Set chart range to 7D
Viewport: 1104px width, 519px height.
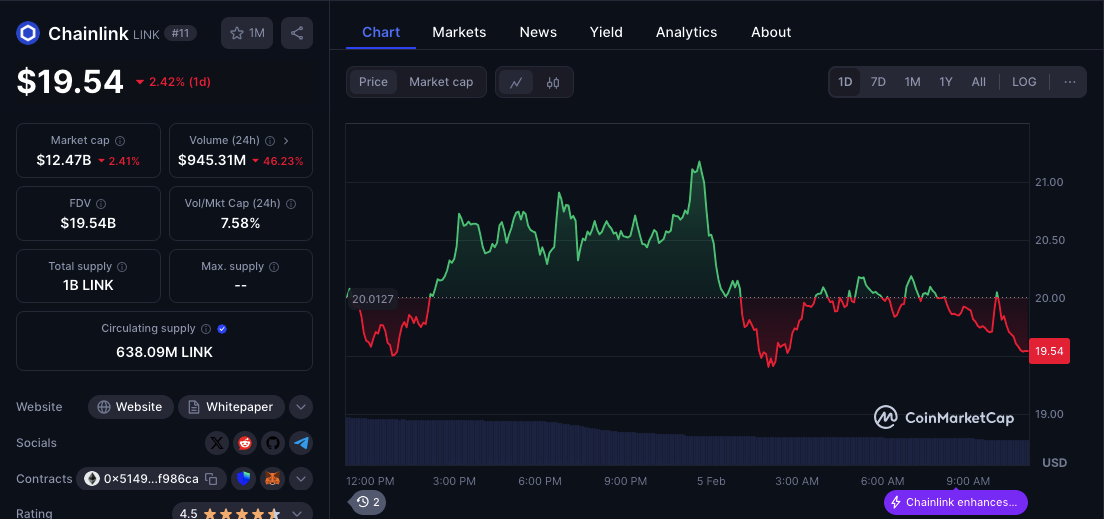878,82
